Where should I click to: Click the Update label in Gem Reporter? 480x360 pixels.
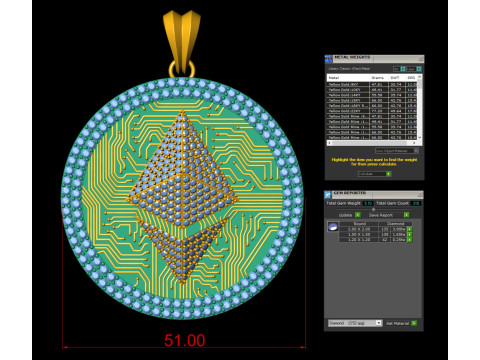coord(345,215)
